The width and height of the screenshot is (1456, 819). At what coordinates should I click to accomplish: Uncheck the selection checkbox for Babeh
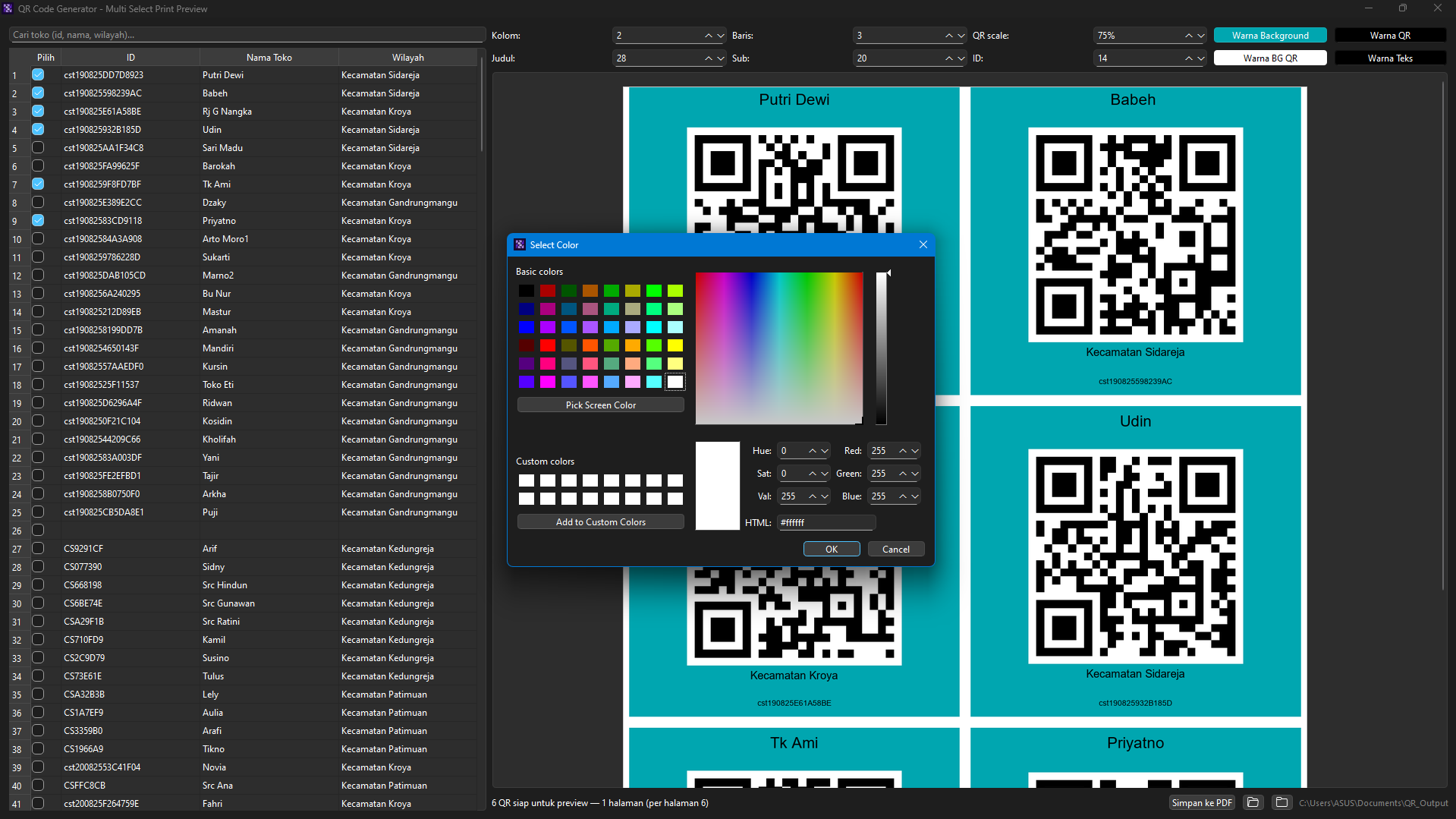tap(37, 93)
